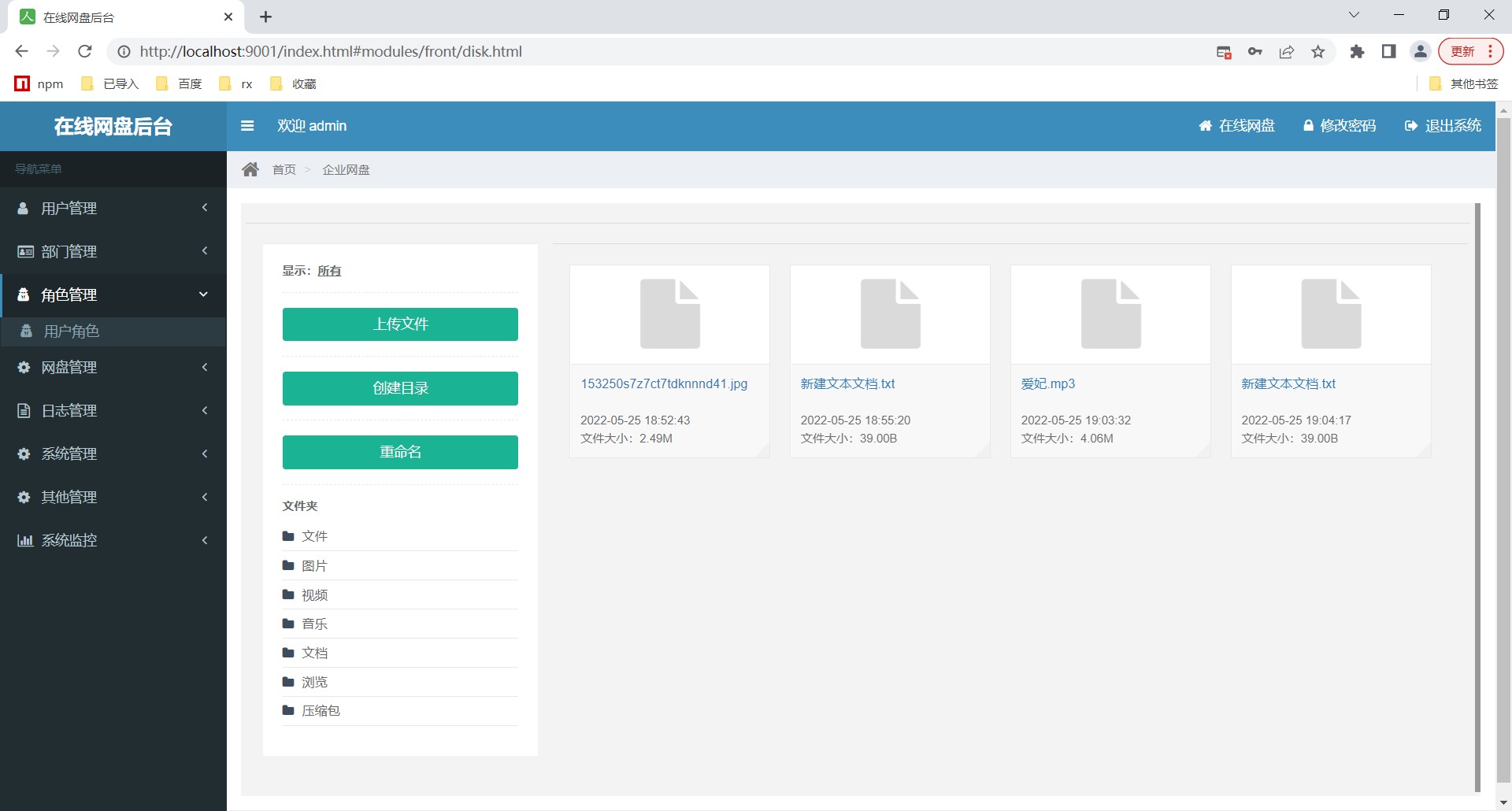Screen dimensions: 1512x811
Task: Click the 所有 display filter link
Action: pyautogui.click(x=329, y=271)
